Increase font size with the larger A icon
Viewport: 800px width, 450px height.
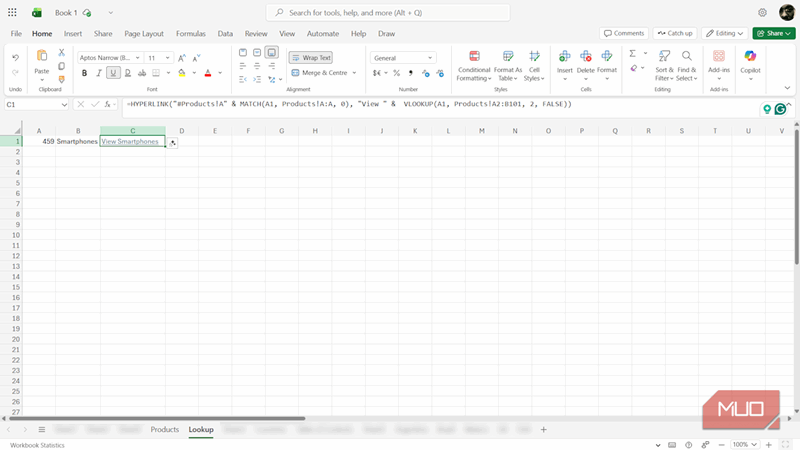(x=182, y=58)
